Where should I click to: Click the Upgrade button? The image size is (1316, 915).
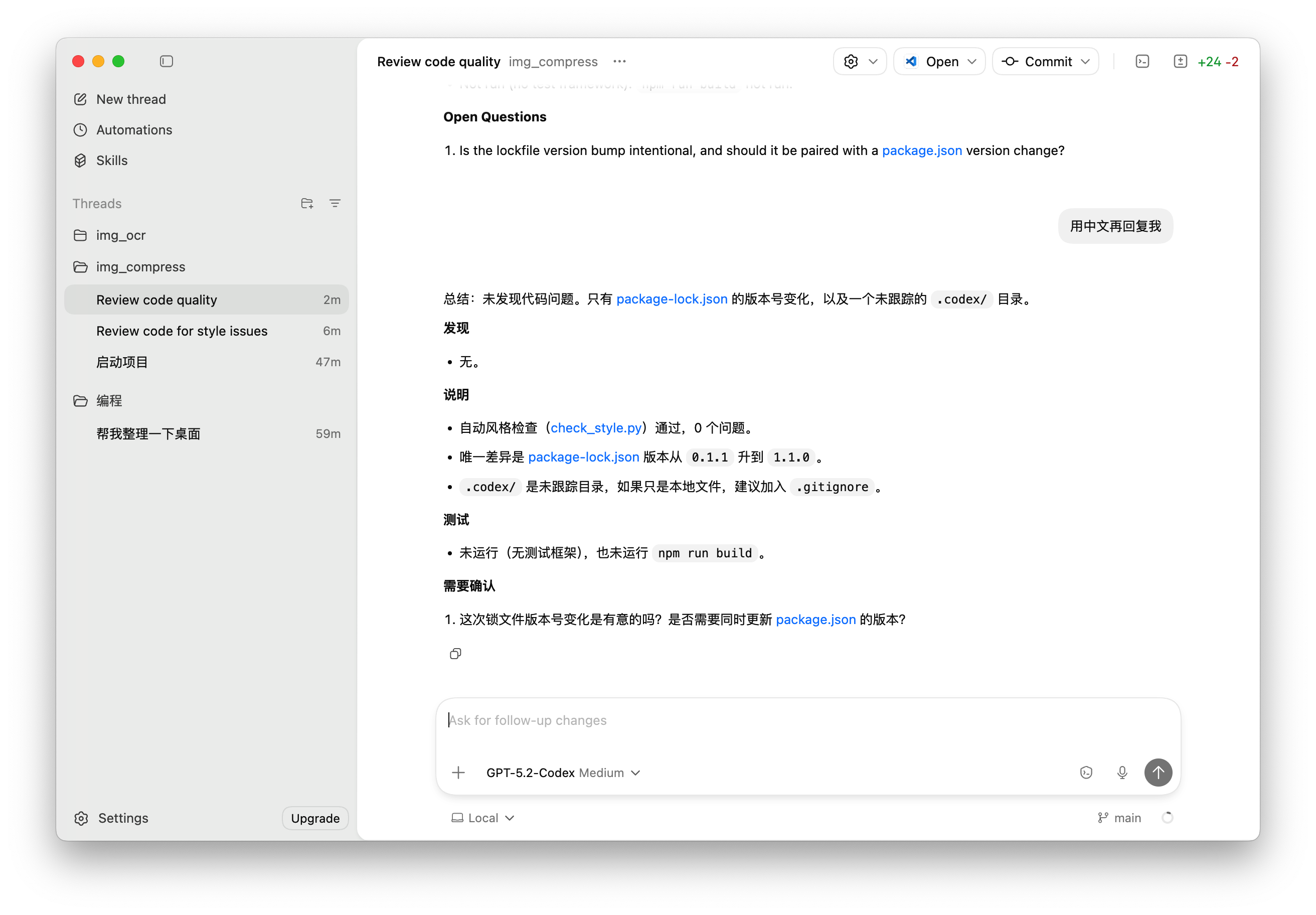click(x=314, y=818)
